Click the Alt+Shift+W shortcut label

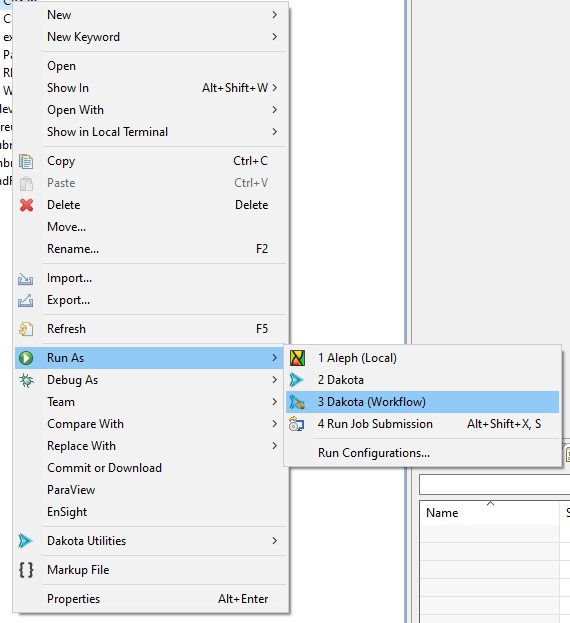[235, 87]
